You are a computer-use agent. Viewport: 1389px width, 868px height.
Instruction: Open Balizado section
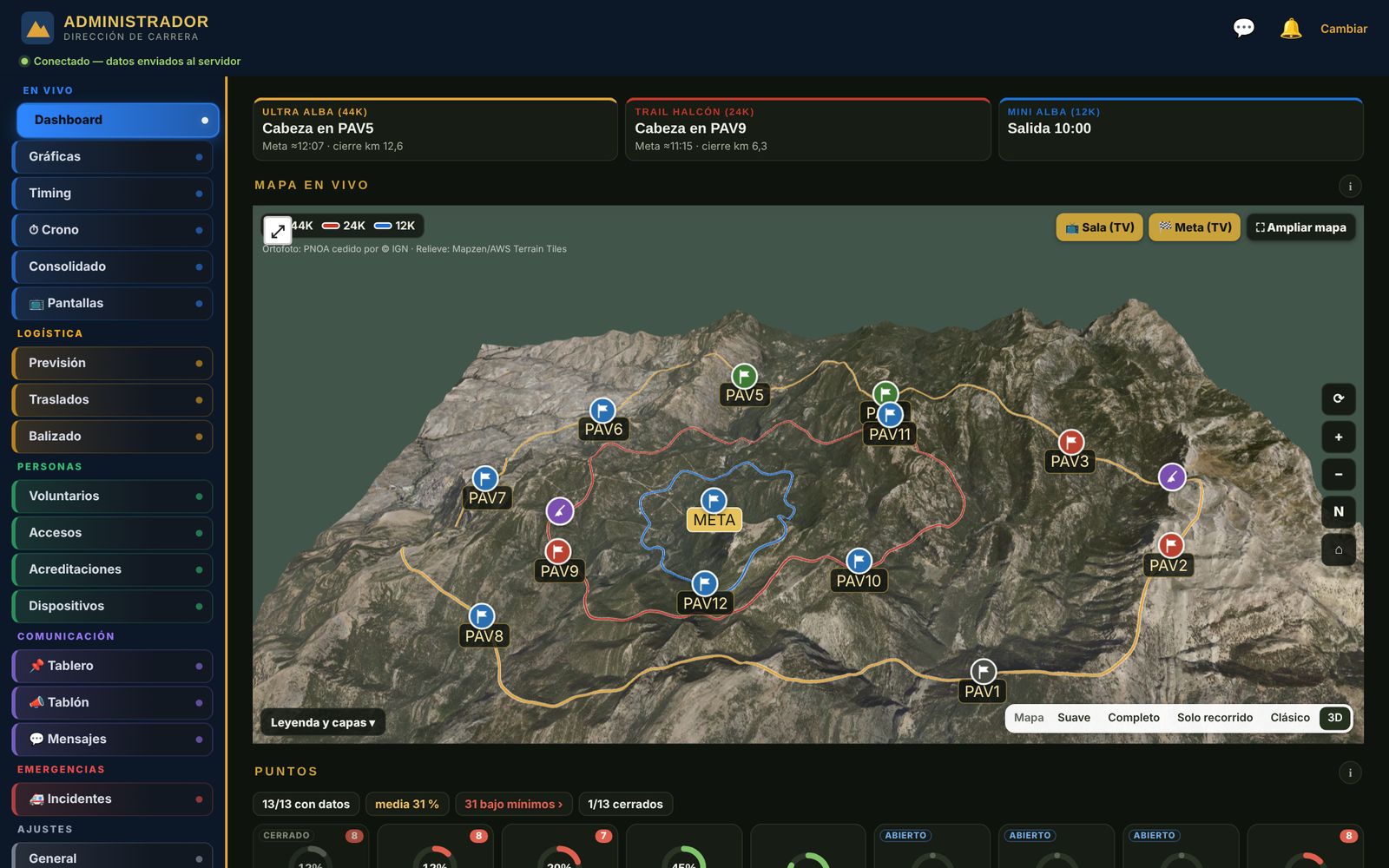click(x=113, y=436)
